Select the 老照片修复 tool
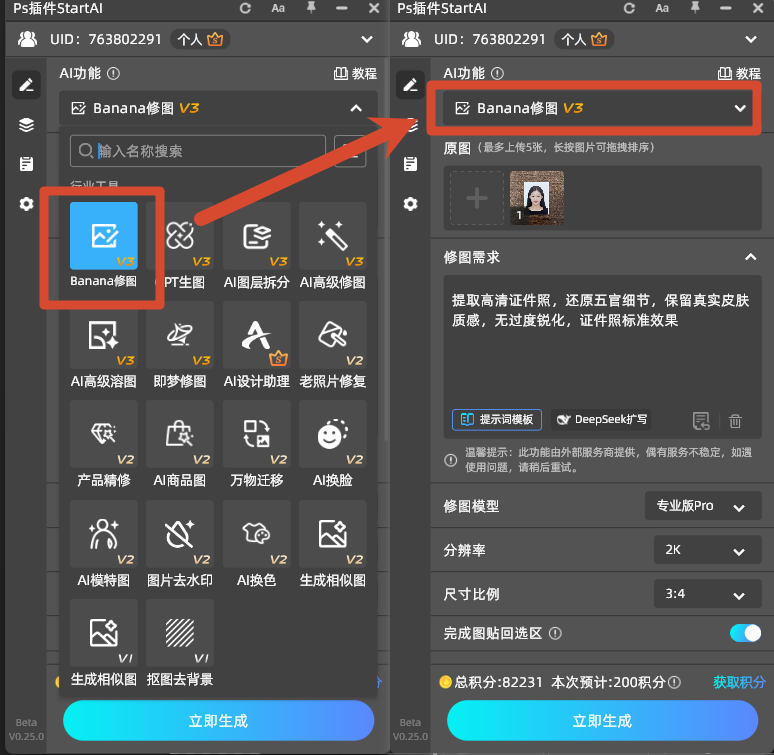Image resolution: width=774 pixels, height=755 pixels. click(333, 335)
